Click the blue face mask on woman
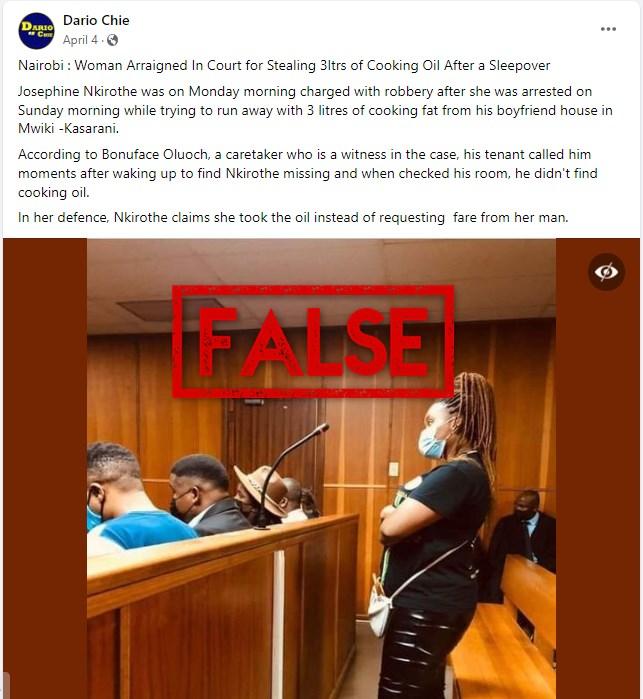The width and height of the screenshot is (643, 699). pos(432,444)
